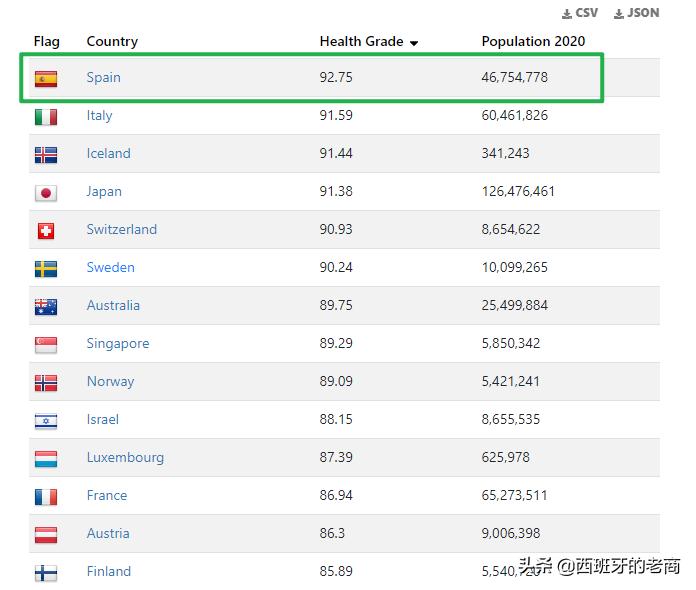This screenshot has width=696, height=590.
Task: Sort by Health Grade dropdown arrow
Action: tap(414, 43)
